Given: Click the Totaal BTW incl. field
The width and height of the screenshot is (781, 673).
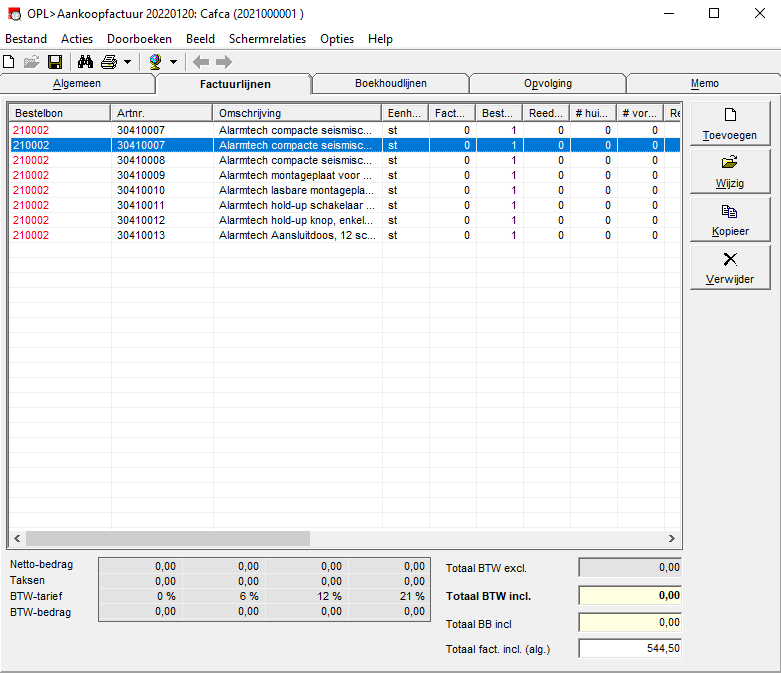Looking at the screenshot, I should click(630, 595).
